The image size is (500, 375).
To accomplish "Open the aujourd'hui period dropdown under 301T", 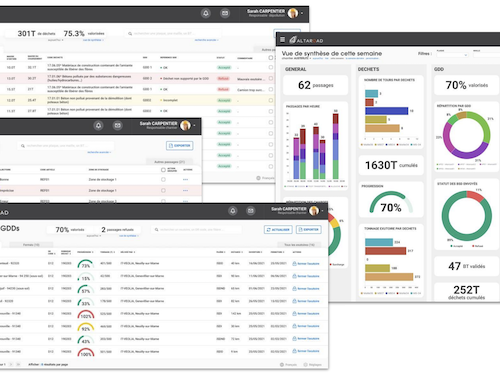I will [55, 40].
